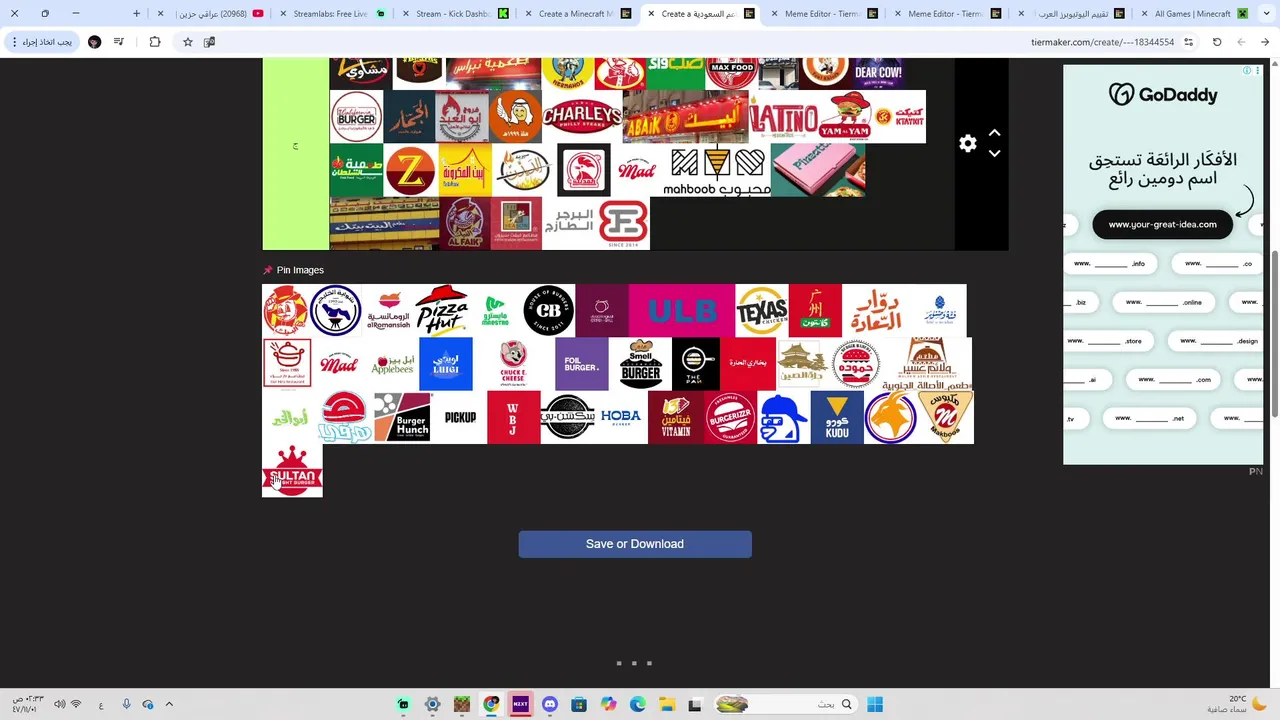Image resolution: width=1280 pixels, height=720 pixels.
Task: Switch to Streamlabs Free Live tab
Action: coord(330,14)
